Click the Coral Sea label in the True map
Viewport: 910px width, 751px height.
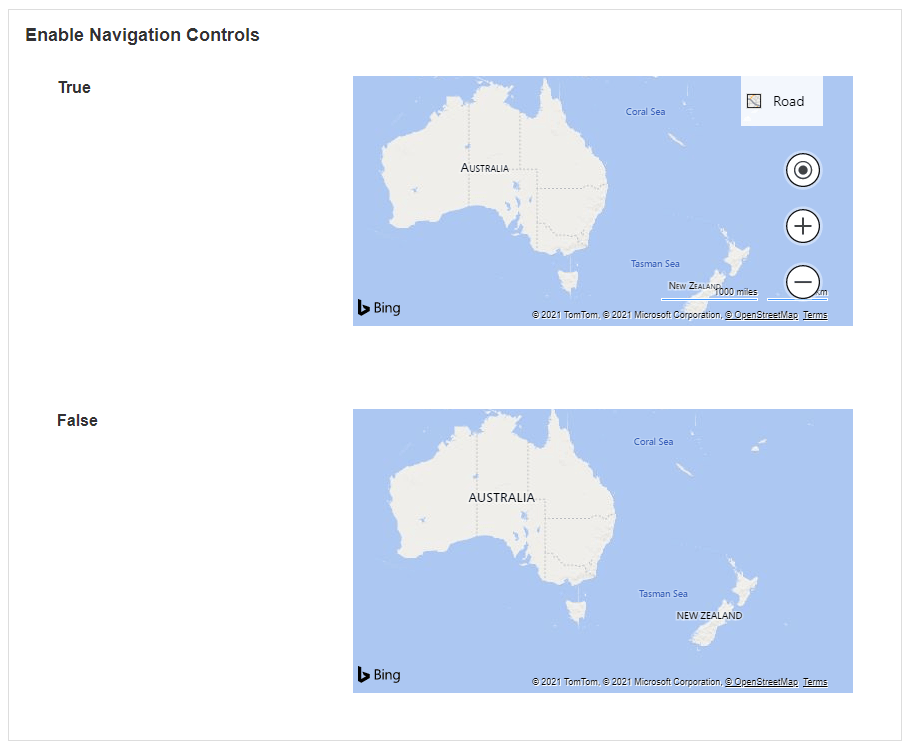(645, 112)
